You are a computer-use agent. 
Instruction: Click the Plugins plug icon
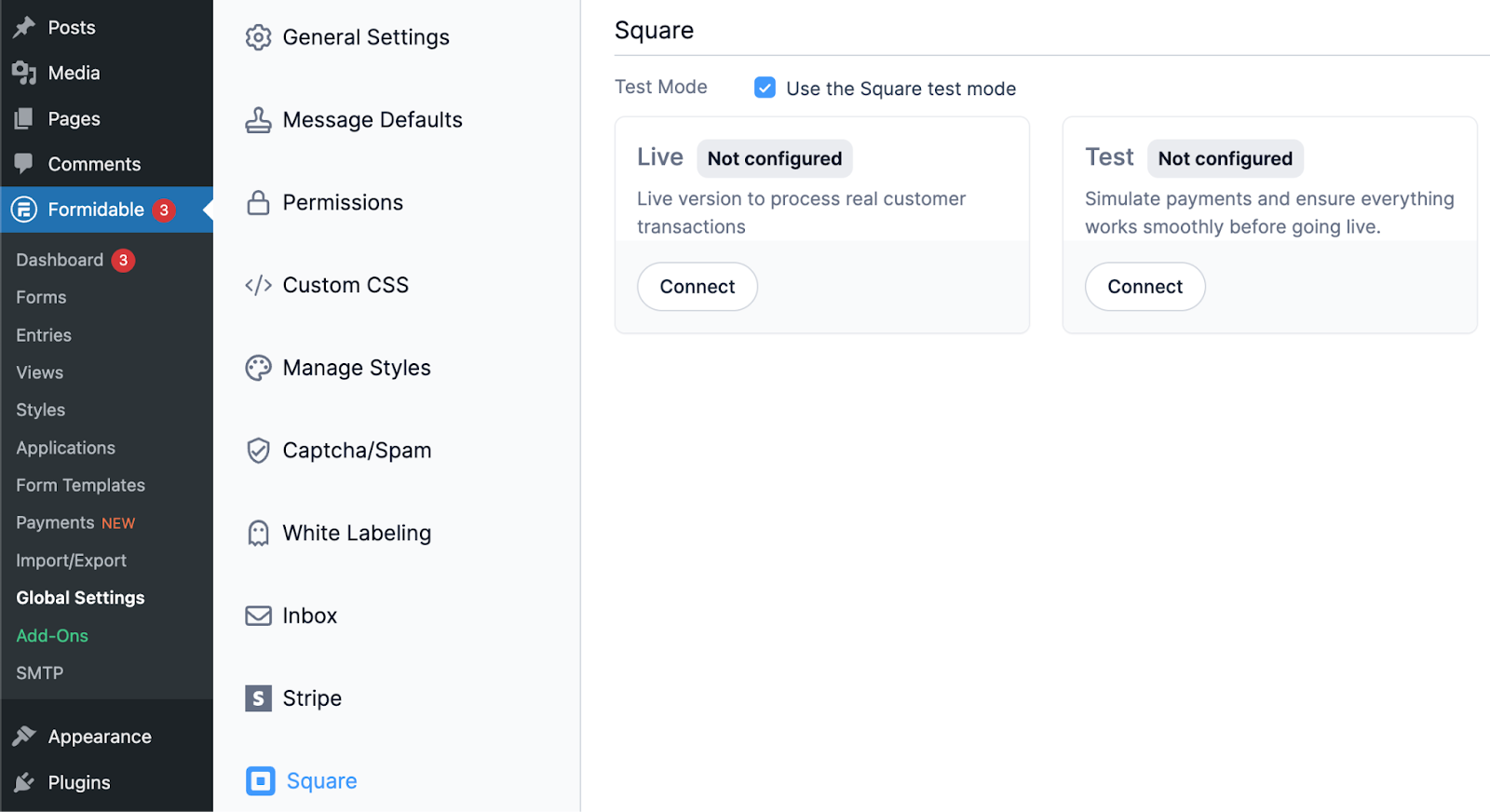(x=24, y=782)
